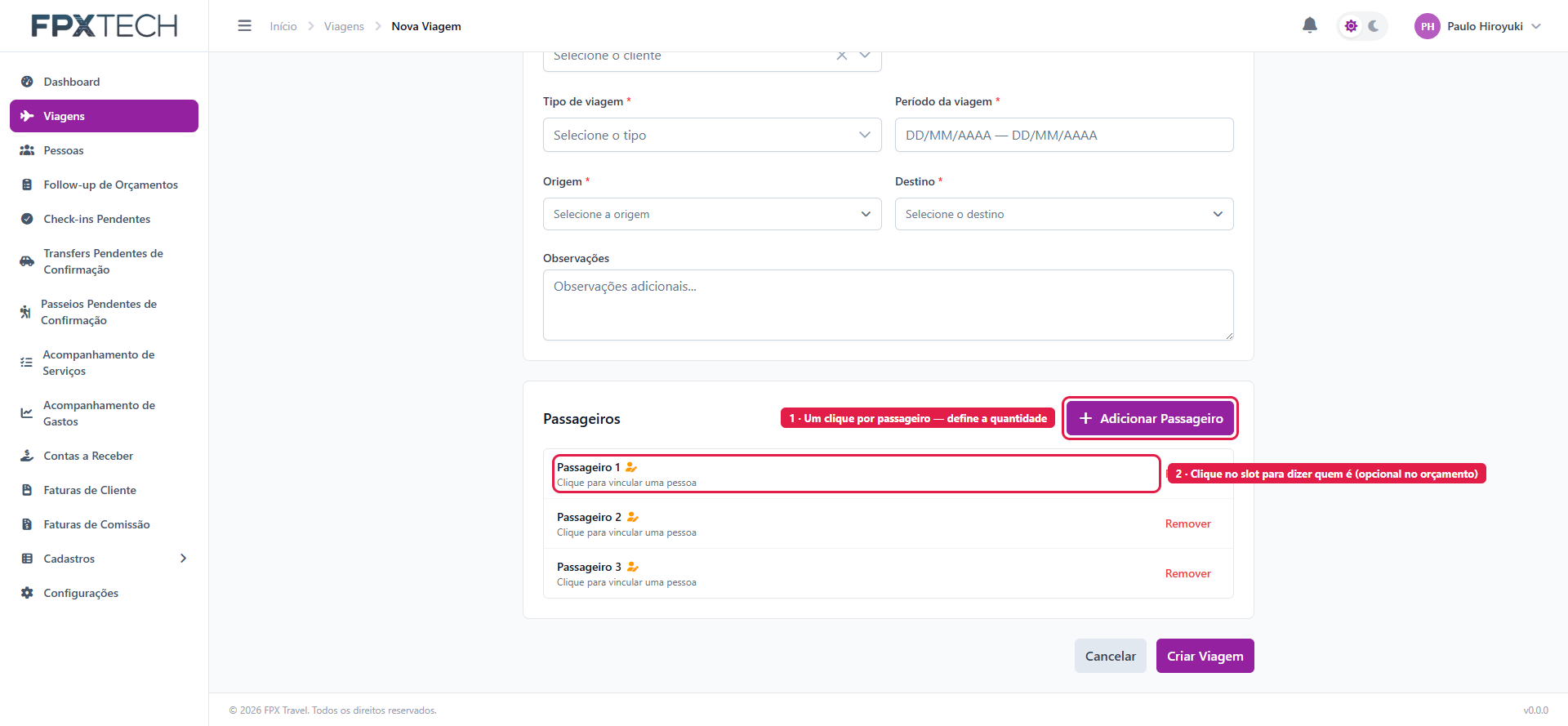The height and width of the screenshot is (726, 1568).
Task: Open the Destino select dropdown
Action: [1064, 214]
